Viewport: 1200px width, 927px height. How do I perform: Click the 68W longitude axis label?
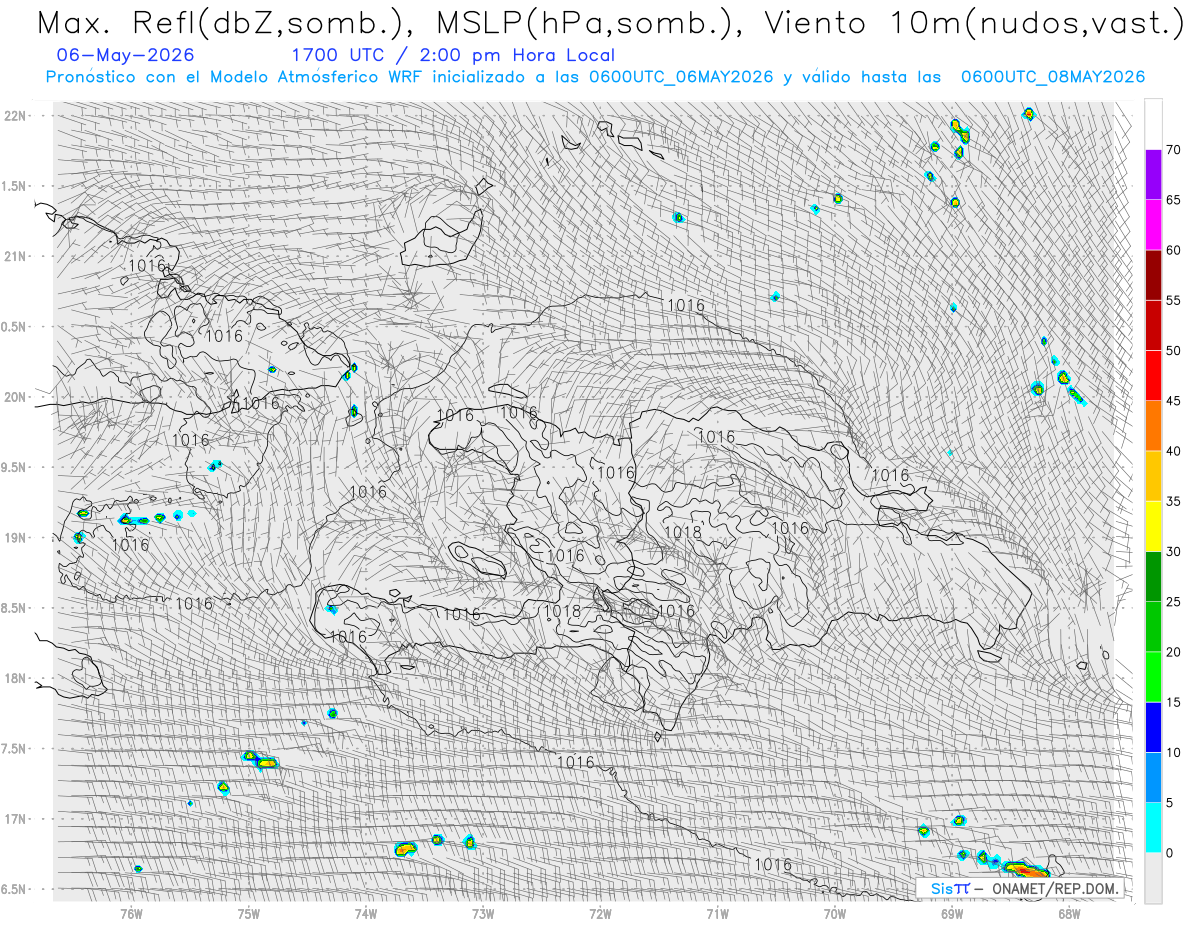click(x=1069, y=912)
